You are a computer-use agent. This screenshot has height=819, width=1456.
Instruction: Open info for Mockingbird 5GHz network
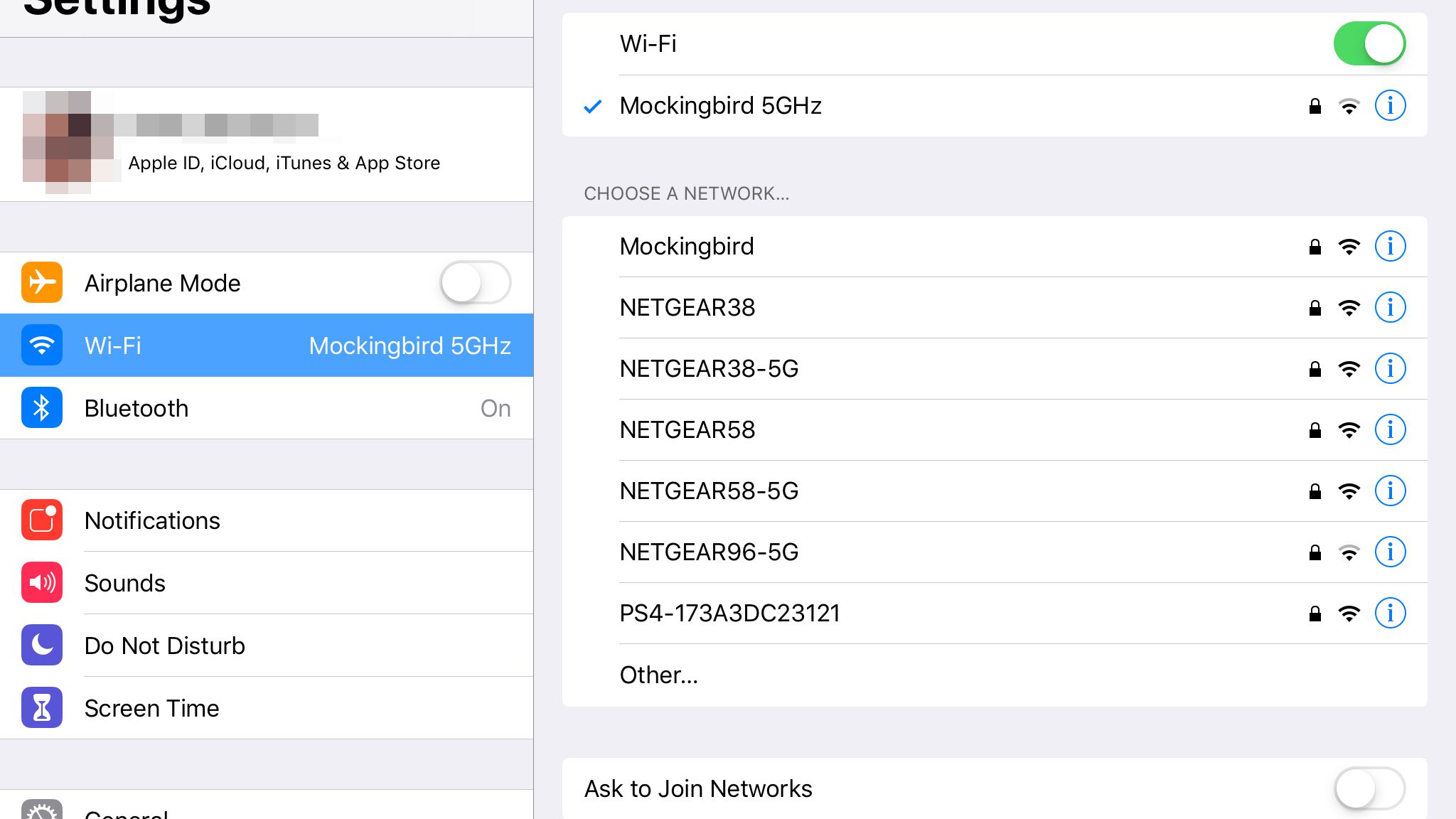coord(1390,106)
